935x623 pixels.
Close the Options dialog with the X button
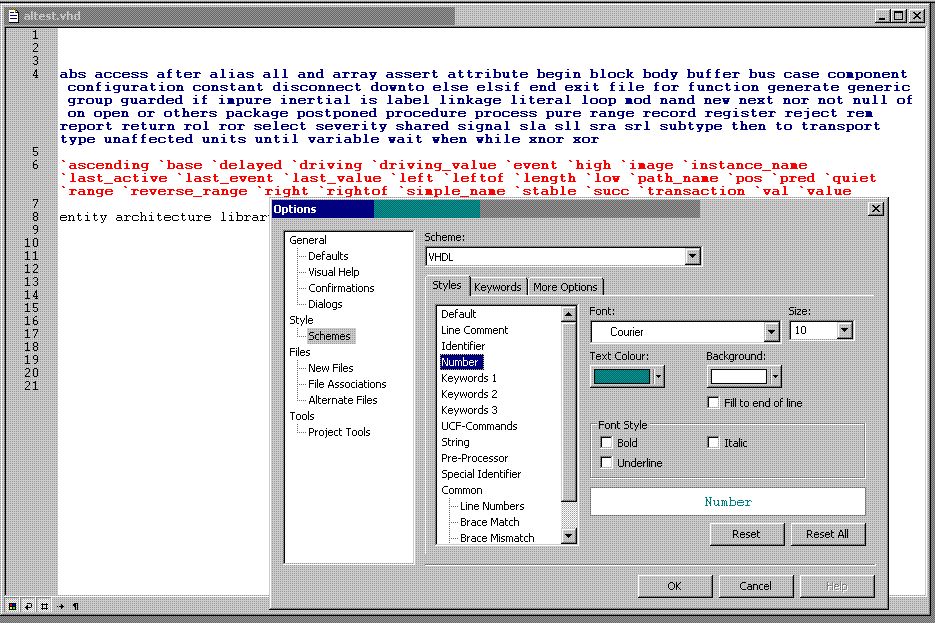pos(876,209)
